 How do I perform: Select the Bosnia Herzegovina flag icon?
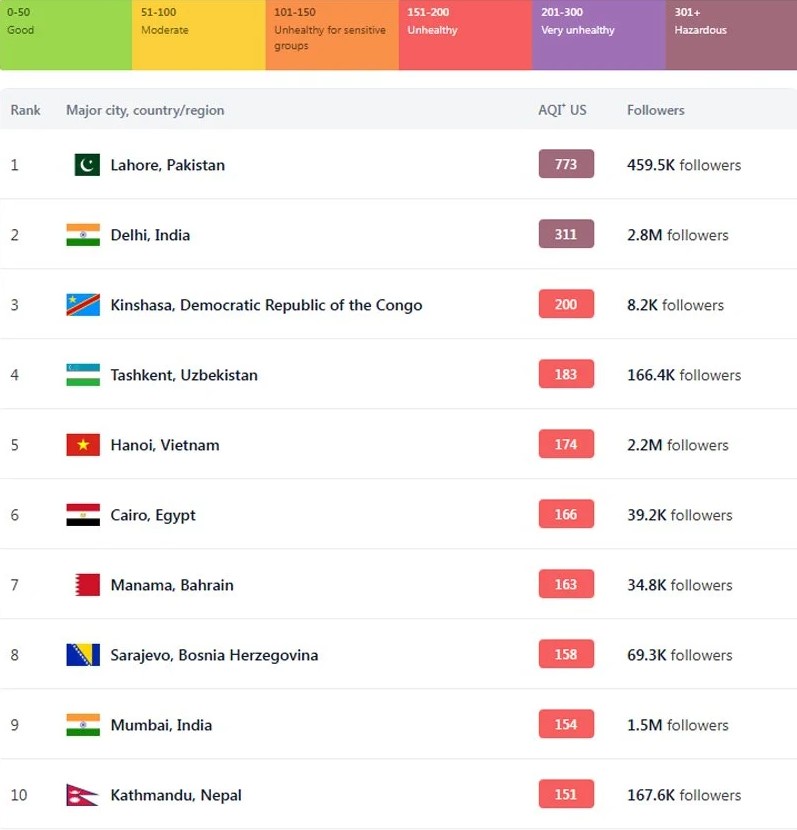tap(83, 655)
